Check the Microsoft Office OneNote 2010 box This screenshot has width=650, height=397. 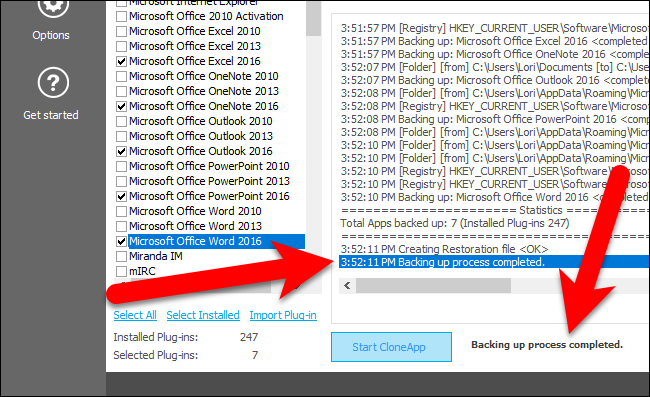(121, 76)
